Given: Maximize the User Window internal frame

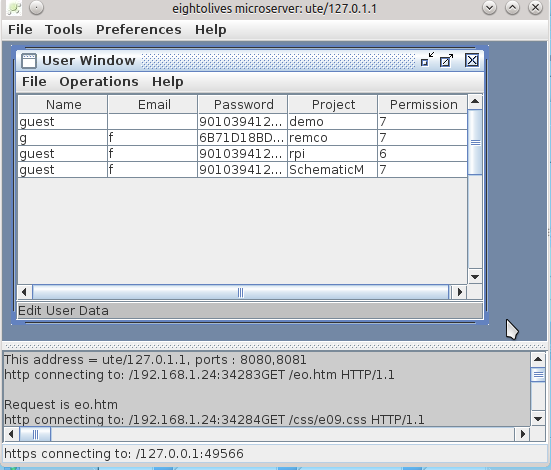Looking at the screenshot, I should point(447,60).
